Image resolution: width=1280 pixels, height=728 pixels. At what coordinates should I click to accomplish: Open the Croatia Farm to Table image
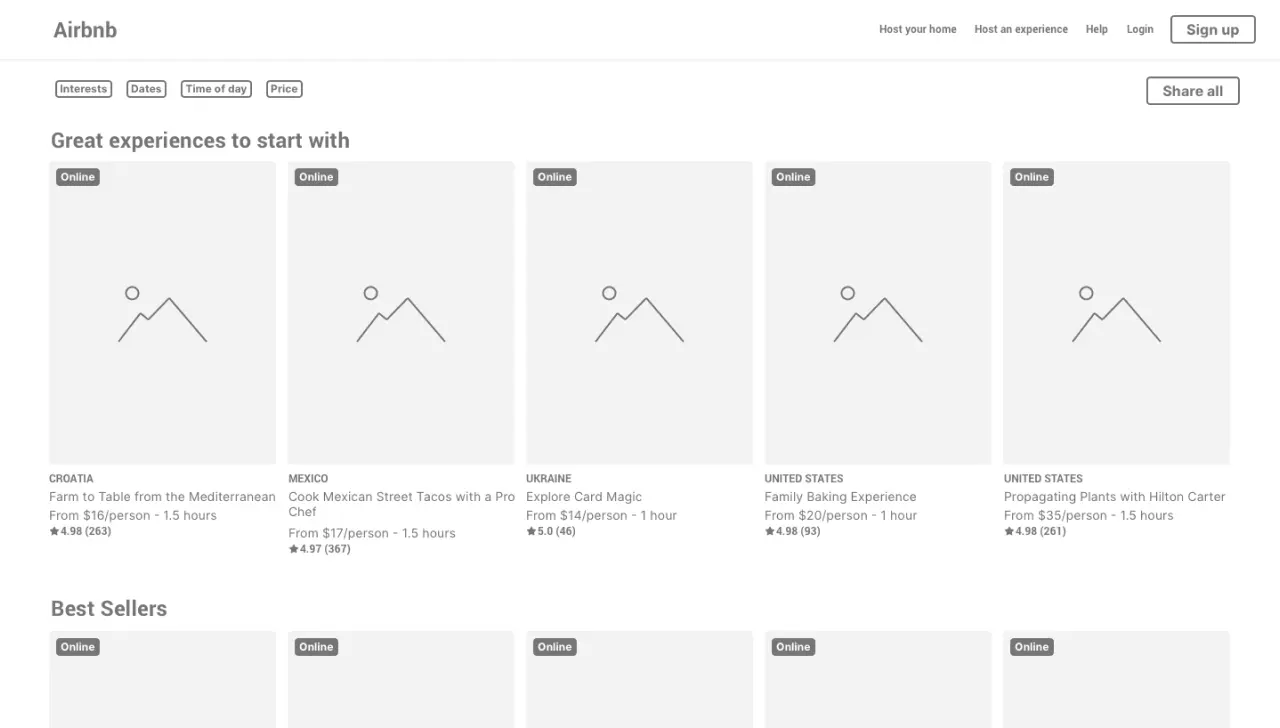(x=162, y=313)
